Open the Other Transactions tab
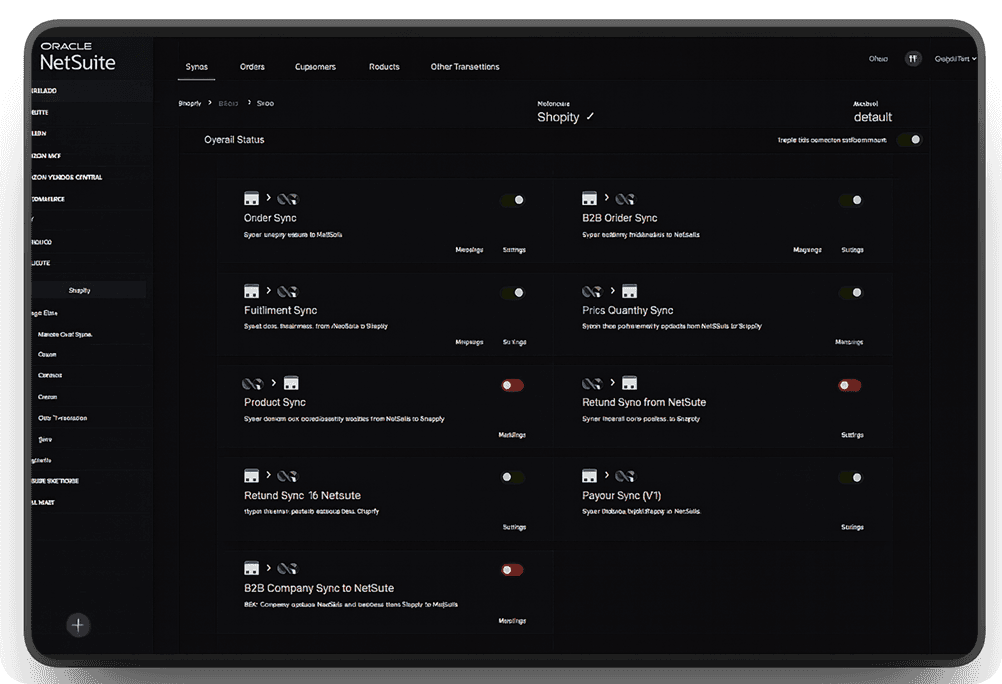This screenshot has height=684, width=1002. pyautogui.click(x=464, y=66)
